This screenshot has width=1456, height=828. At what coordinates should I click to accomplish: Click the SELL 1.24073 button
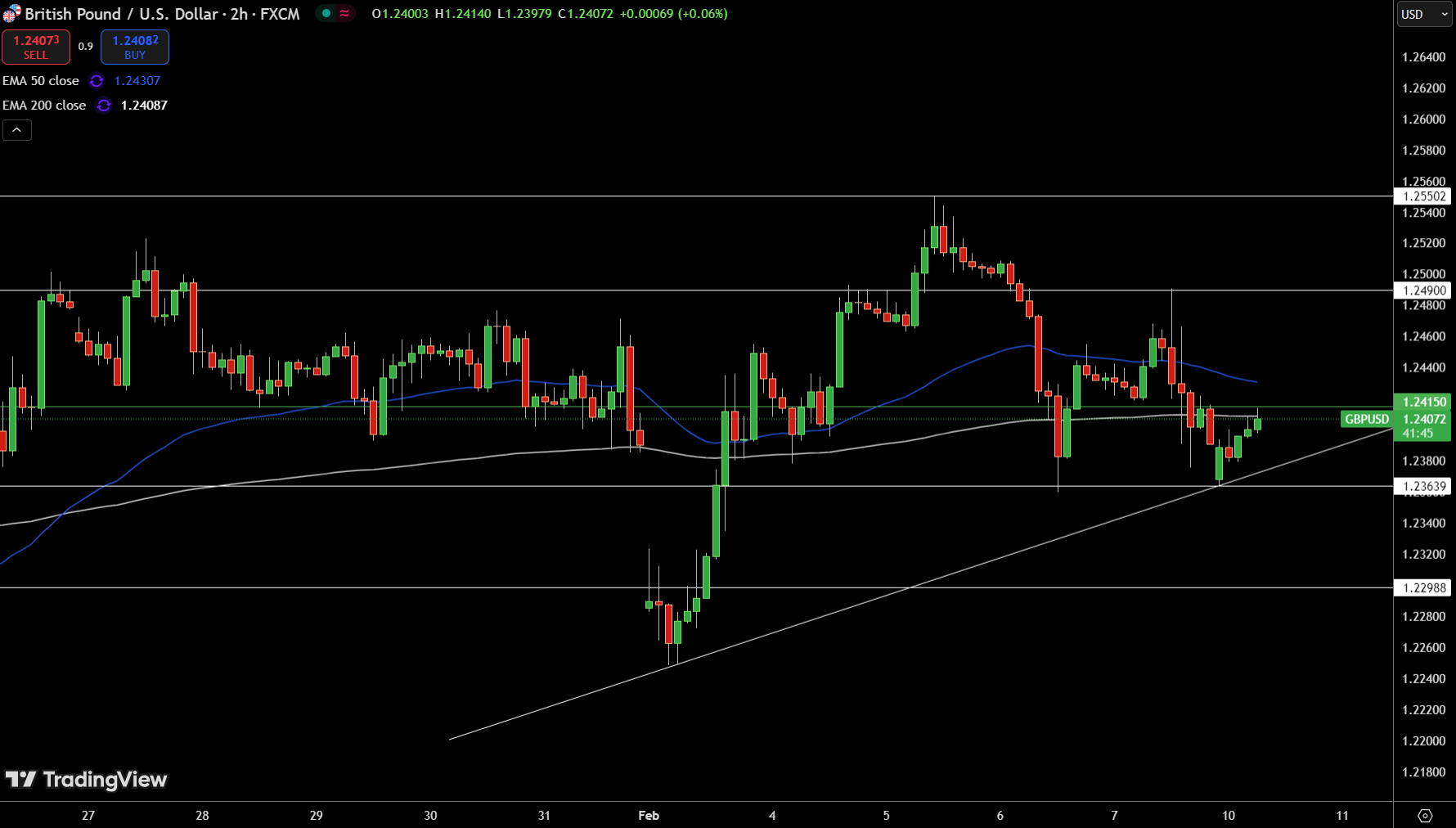pyautogui.click(x=36, y=47)
